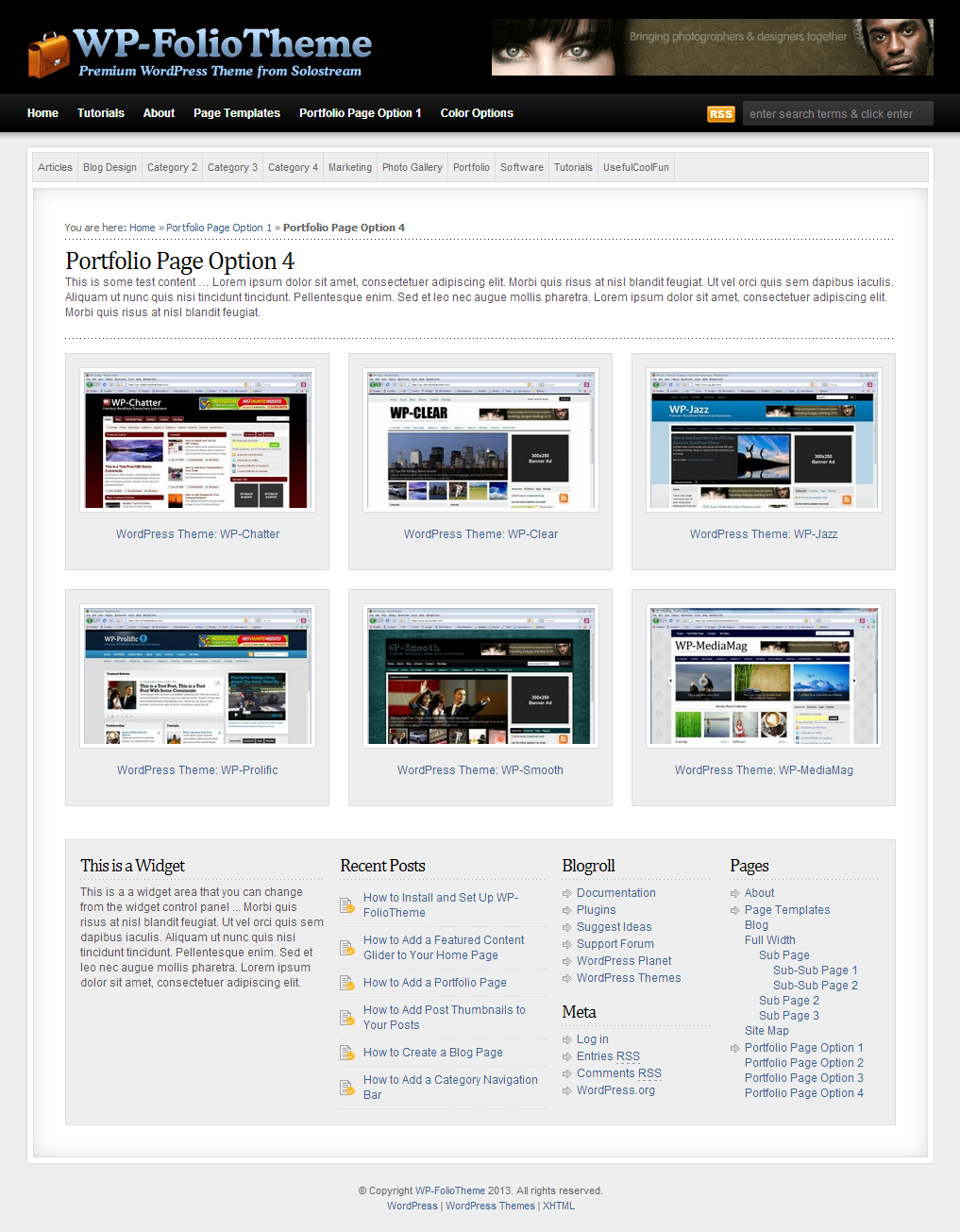The height and width of the screenshot is (1232, 960).
Task: Open the Category 2 tab
Action: pyautogui.click(x=172, y=167)
